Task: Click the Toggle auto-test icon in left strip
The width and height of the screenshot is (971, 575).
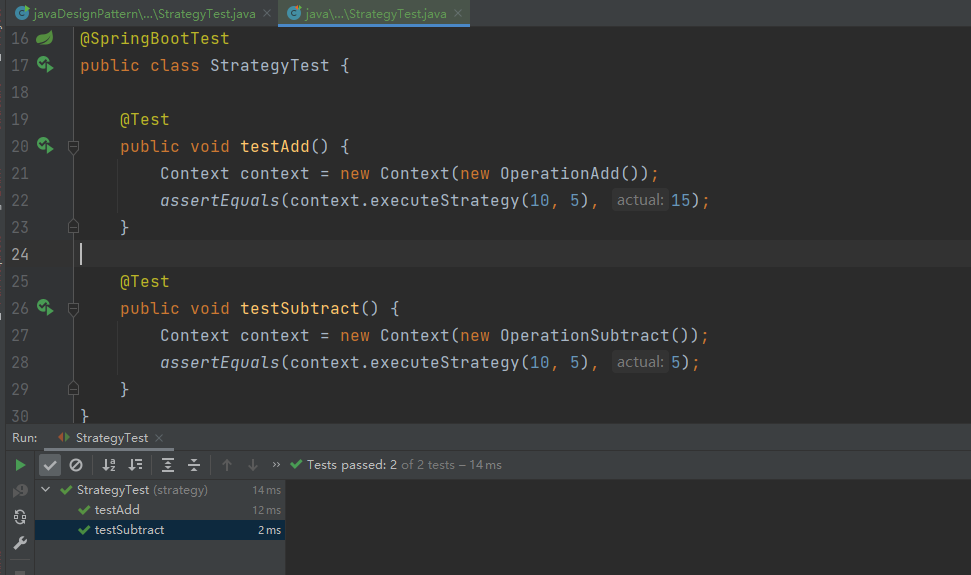Action: coord(20,517)
